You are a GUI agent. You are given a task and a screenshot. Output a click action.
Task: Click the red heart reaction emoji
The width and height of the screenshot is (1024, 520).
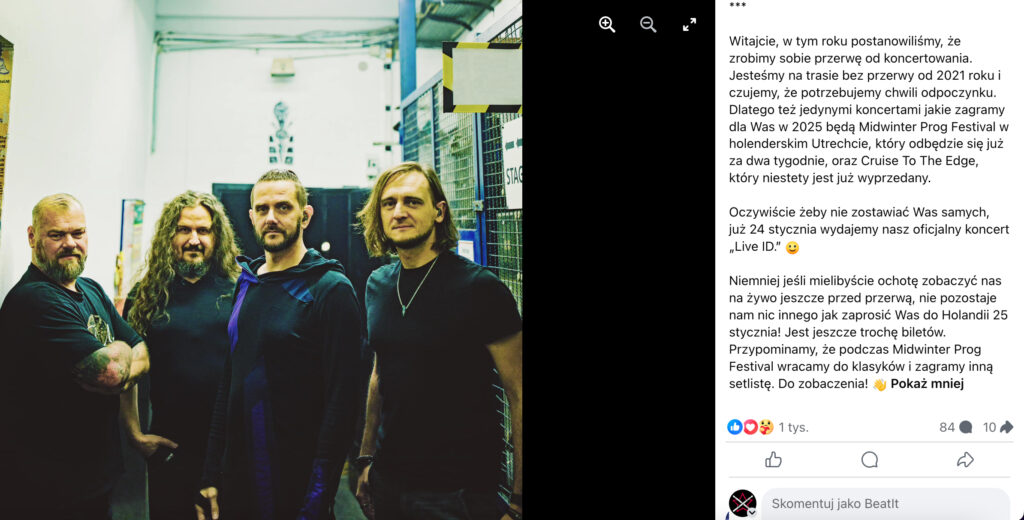pos(750,427)
